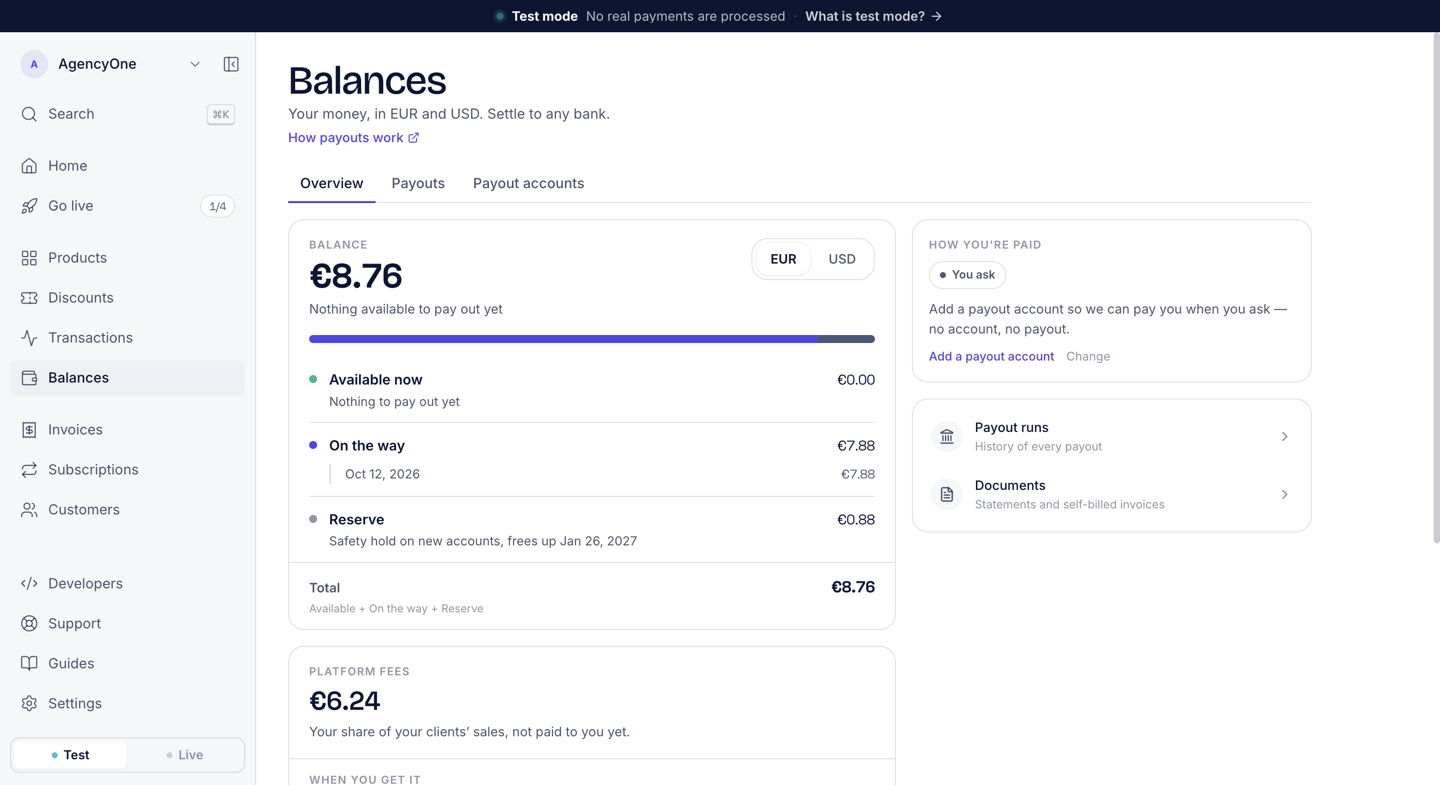Click the search magnifier icon

pyautogui.click(x=29, y=114)
